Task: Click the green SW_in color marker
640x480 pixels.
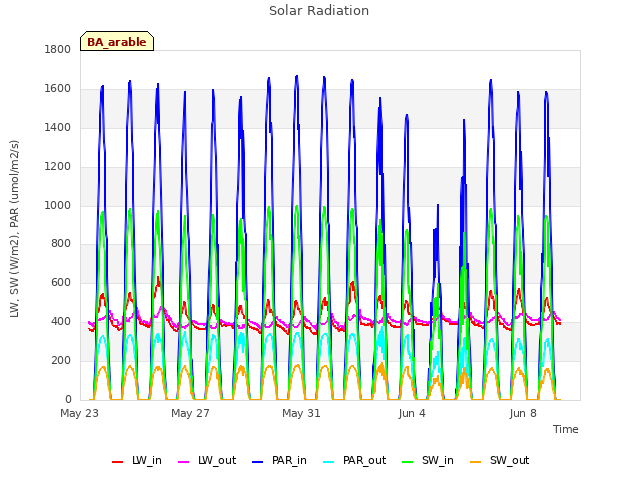Action: (x=407, y=462)
